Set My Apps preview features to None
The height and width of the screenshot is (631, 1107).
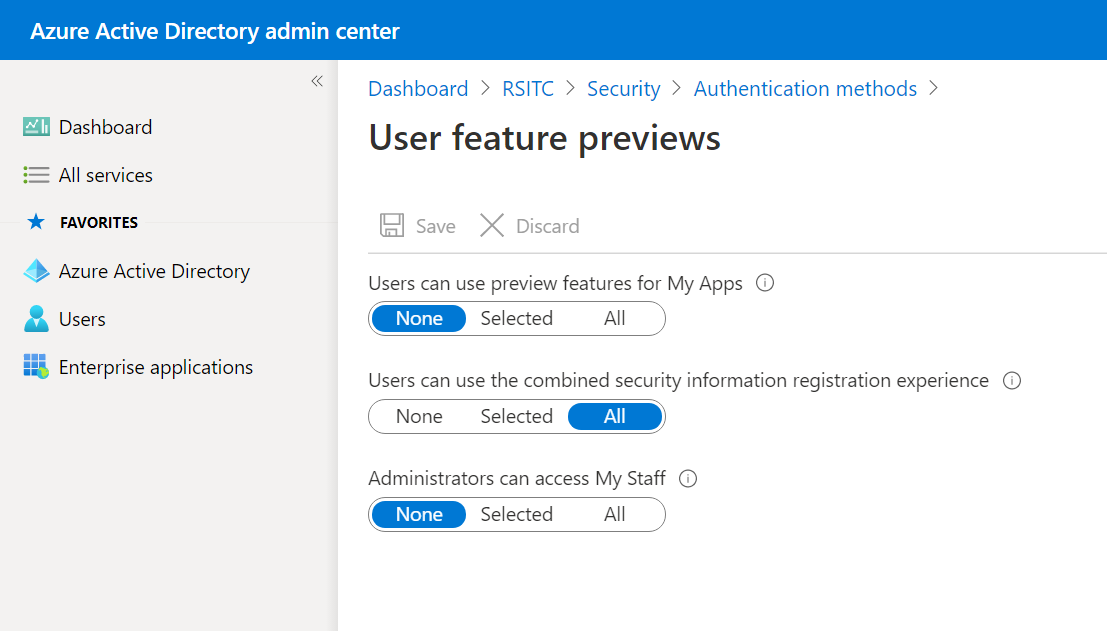[x=419, y=318]
